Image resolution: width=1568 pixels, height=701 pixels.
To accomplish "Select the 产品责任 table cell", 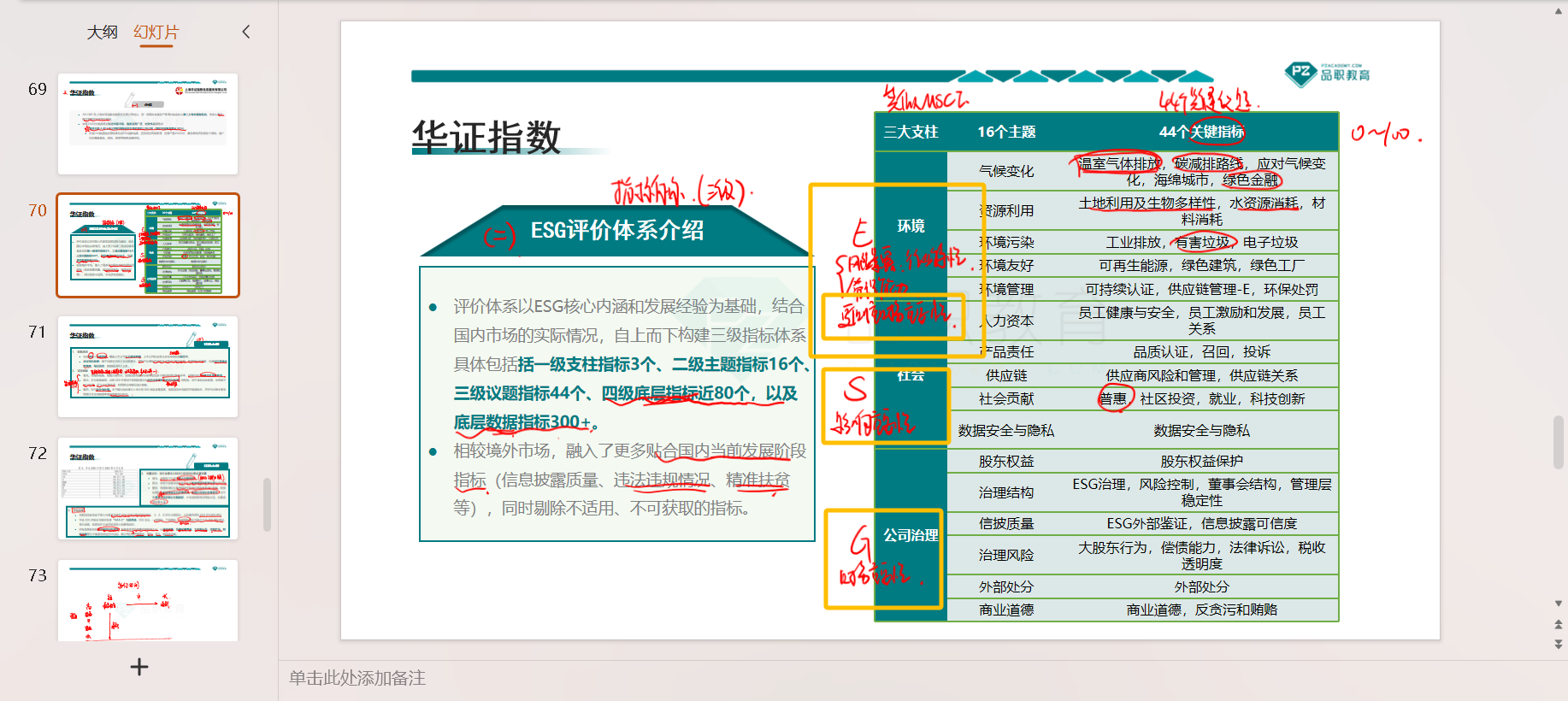I will coord(1006,351).
